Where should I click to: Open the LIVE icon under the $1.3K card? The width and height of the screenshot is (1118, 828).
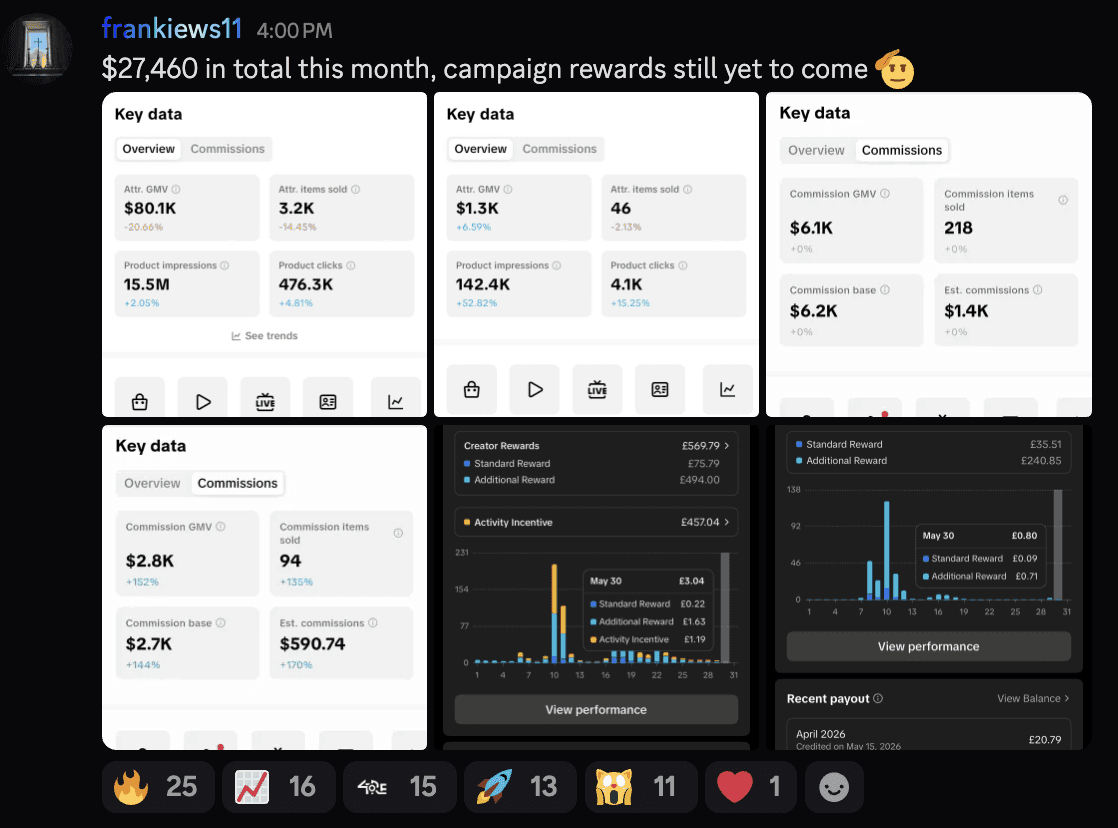(597, 389)
